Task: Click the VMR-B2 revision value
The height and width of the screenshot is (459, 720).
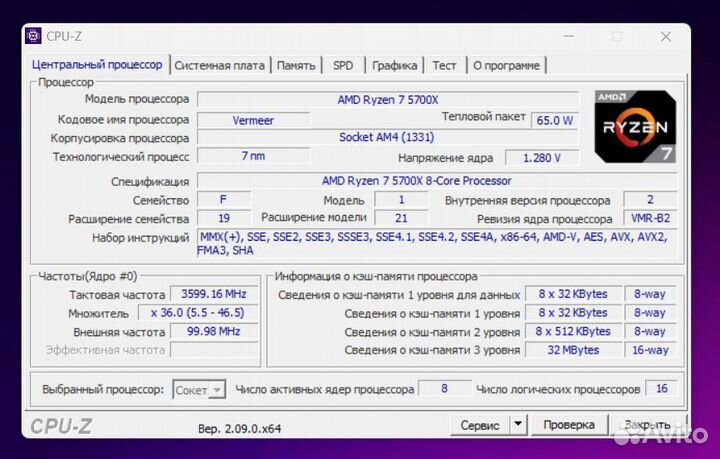Action: (x=650, y=218)
